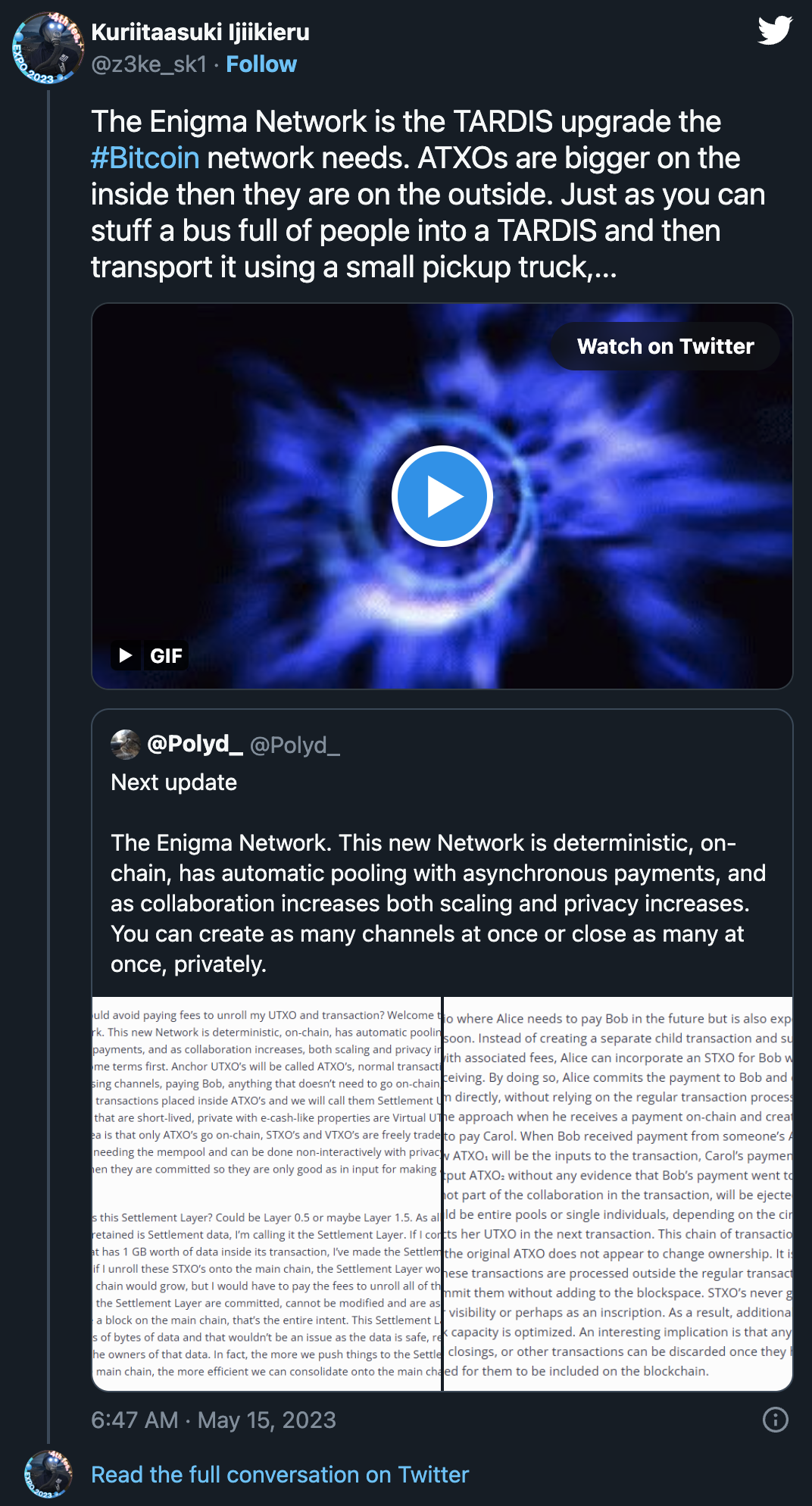The width and height of the screenshot is (812, 1506).
Task: Click the main tweet text about TARDIS upgrade
Action: tap(428, 194)
